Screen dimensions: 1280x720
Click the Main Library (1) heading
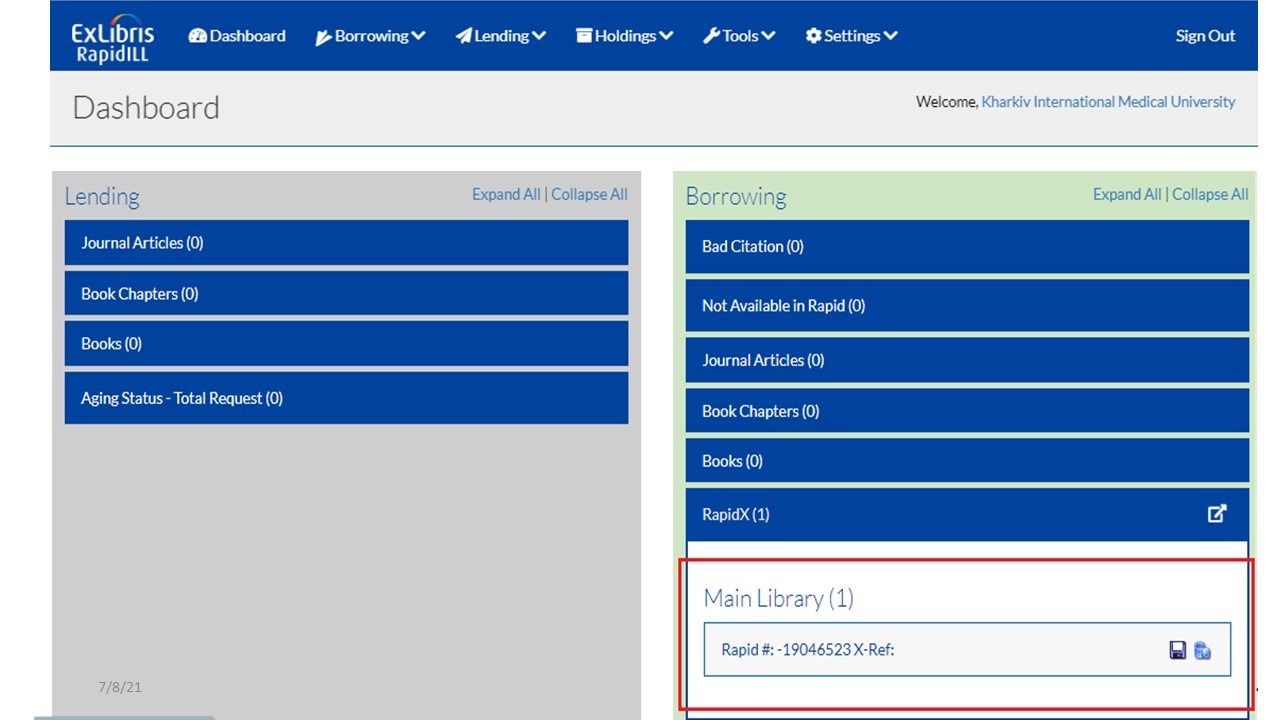779,598
